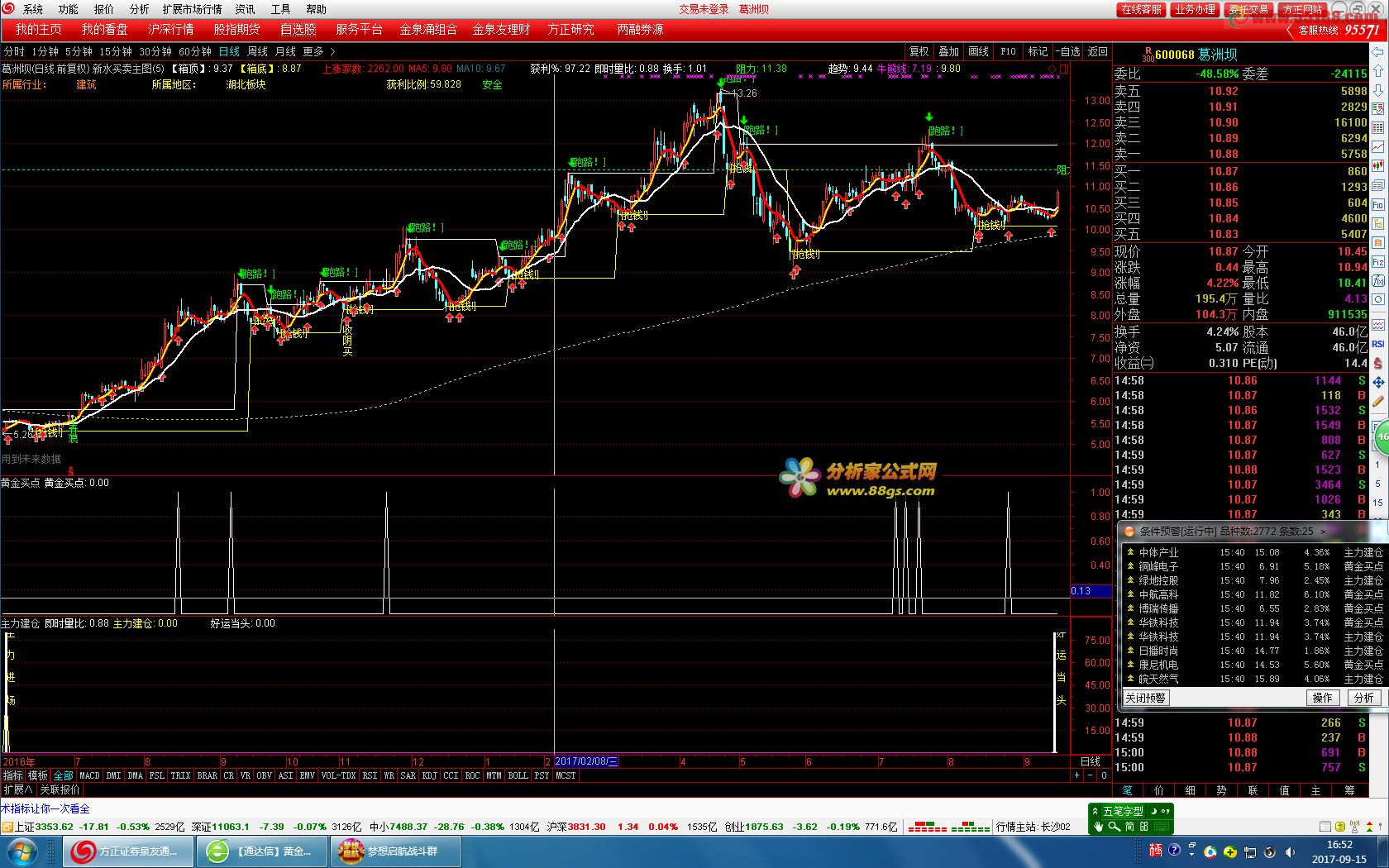Click the back arrow icon in right sidebar

(x=1377, y=52)
